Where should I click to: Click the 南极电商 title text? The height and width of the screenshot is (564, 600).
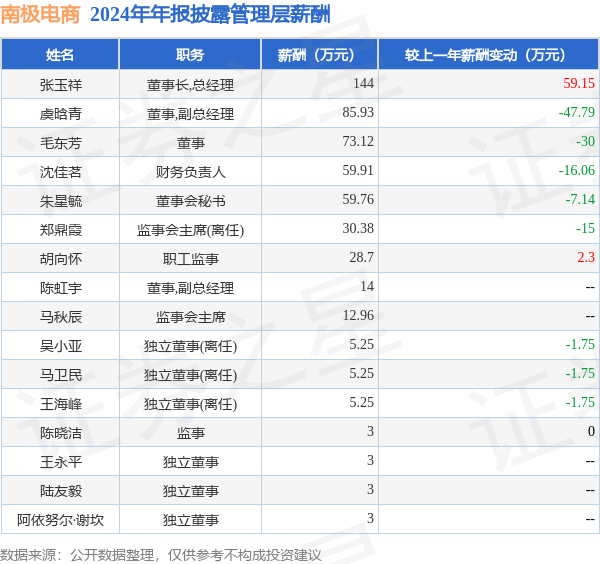[x=40, y=15]
